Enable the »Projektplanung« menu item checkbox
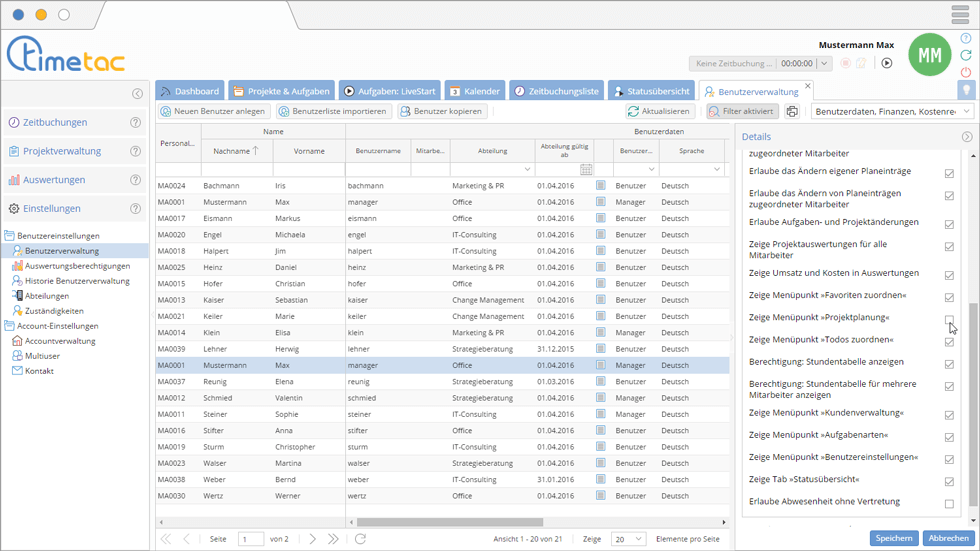The width and height of the screenshot is (980, 551). pyautogui.click(x=949, y=319)
